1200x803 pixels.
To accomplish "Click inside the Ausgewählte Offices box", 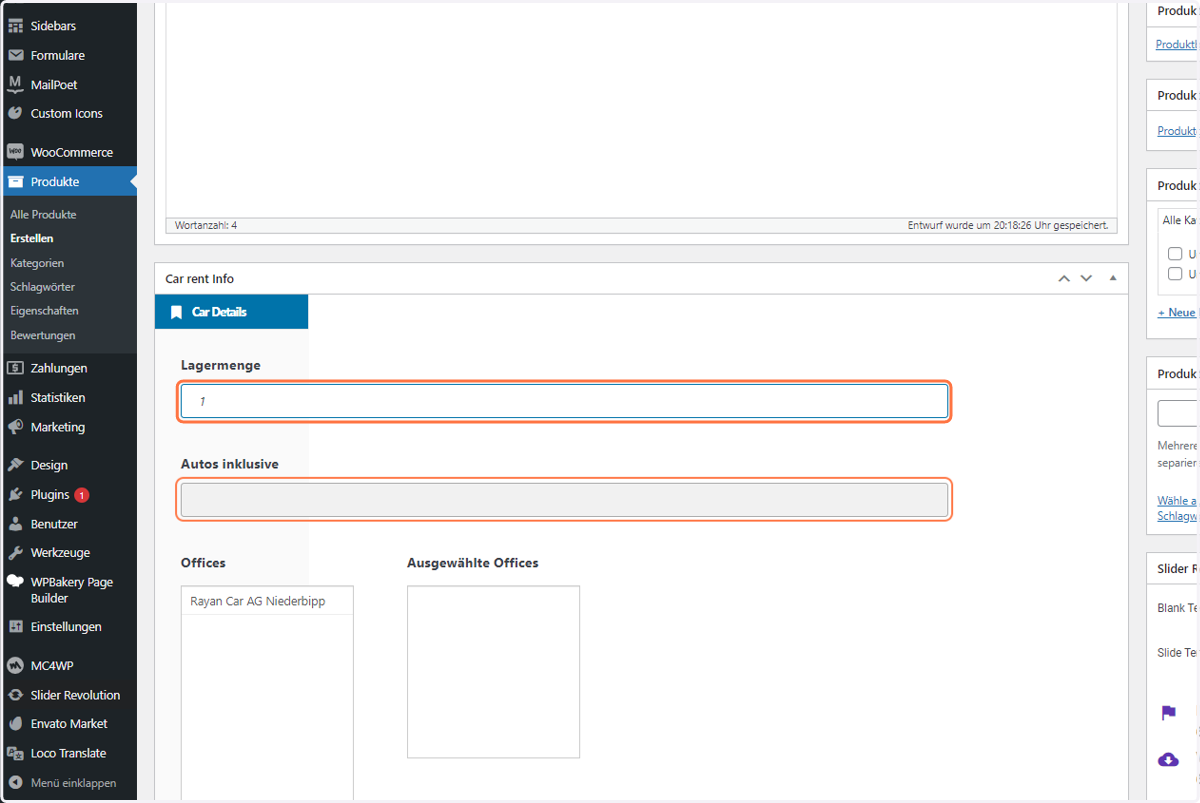I will click(x=493, y=672).
